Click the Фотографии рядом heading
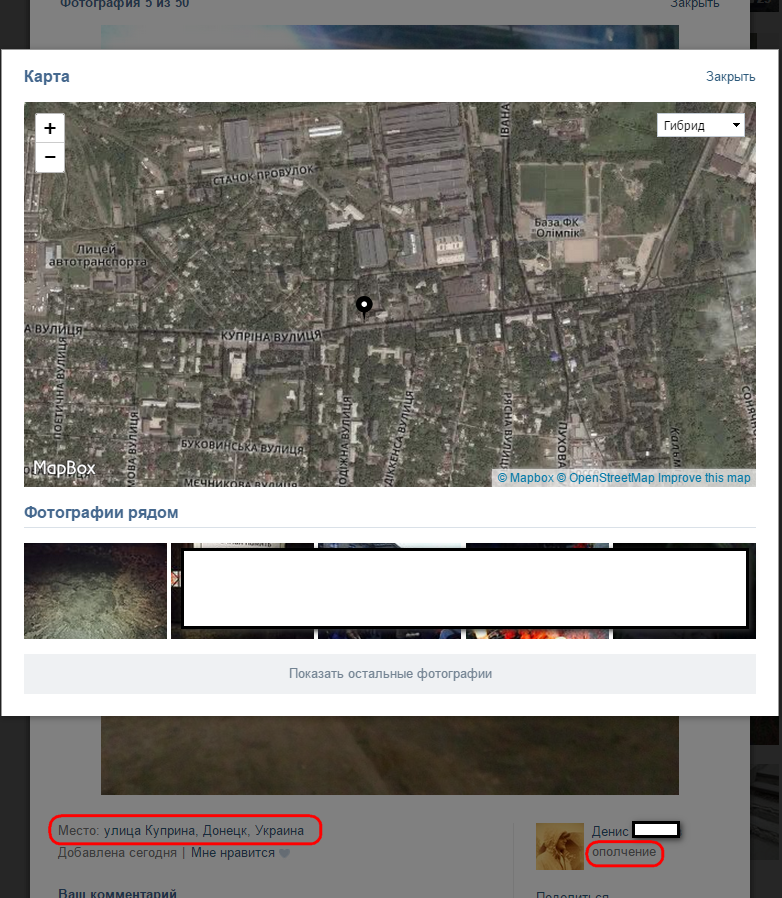Screen dimensions: 782x898 pyautogui.click(x=101, y=512)
